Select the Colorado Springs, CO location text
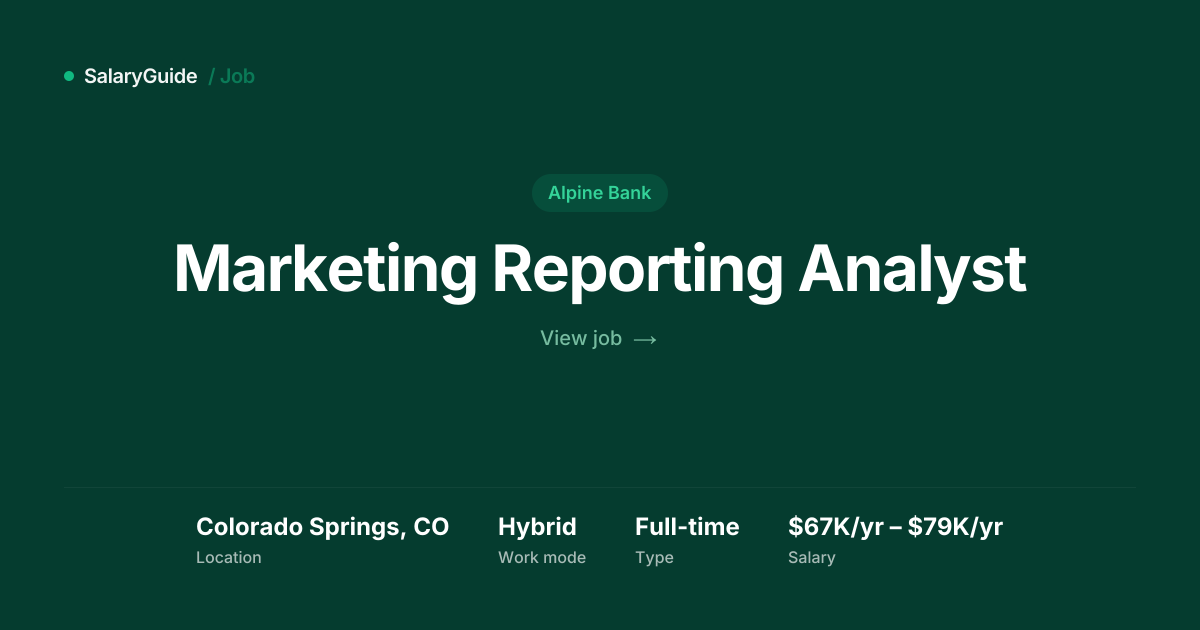Image resolution: width=1200 pixels, height=630 pixels. pyautogui.click(x=323, y=527)
